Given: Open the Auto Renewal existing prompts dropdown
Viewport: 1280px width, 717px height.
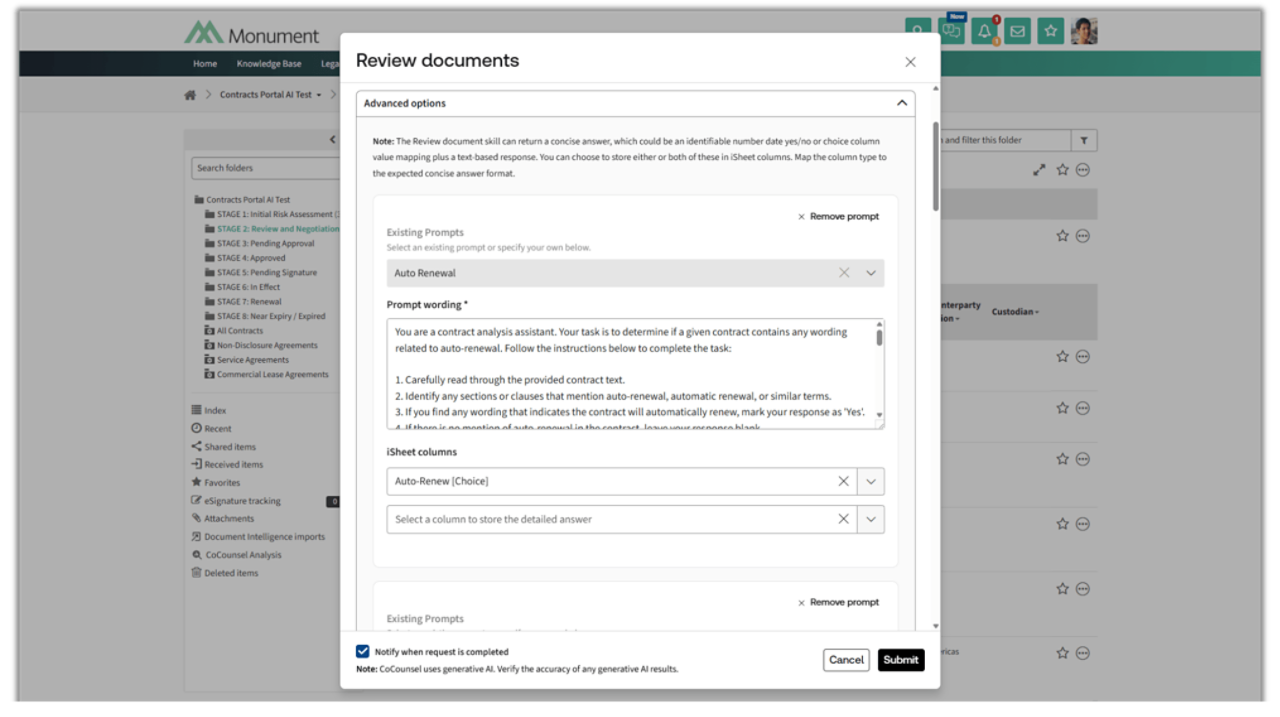Looking at the screenshot, I should pyautogui.click(x=871, y=273).
